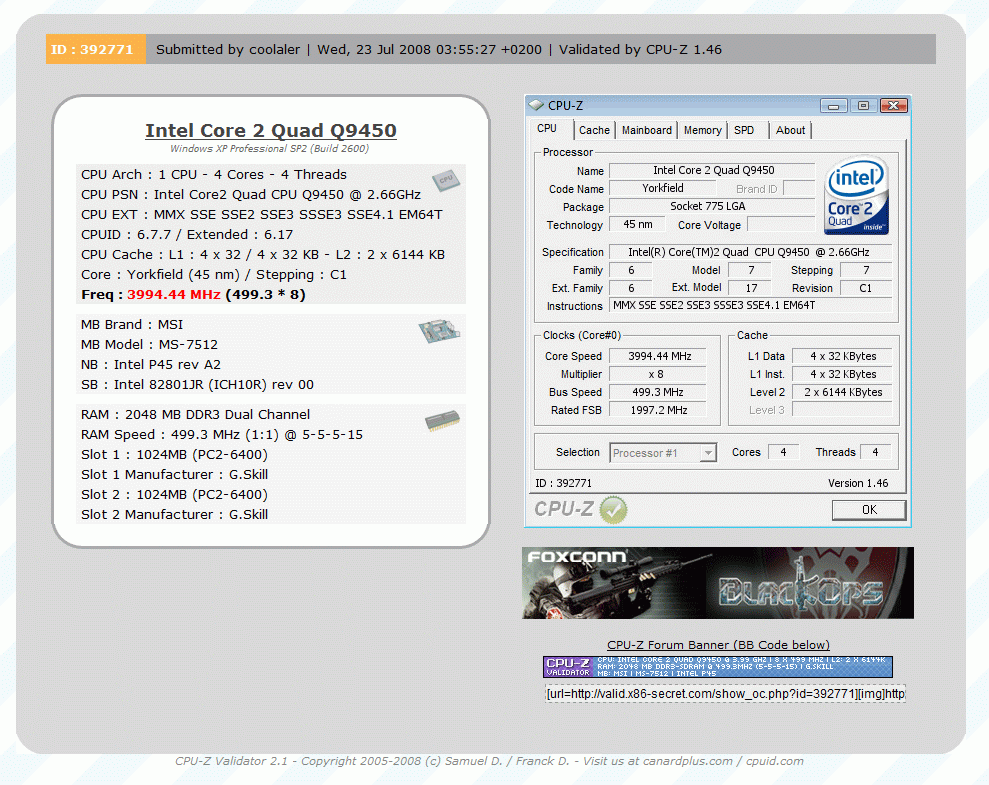Select the SPD tab
Image resolution: width=989 pixels, height=785 pixels.
click(x=744, y=130)
